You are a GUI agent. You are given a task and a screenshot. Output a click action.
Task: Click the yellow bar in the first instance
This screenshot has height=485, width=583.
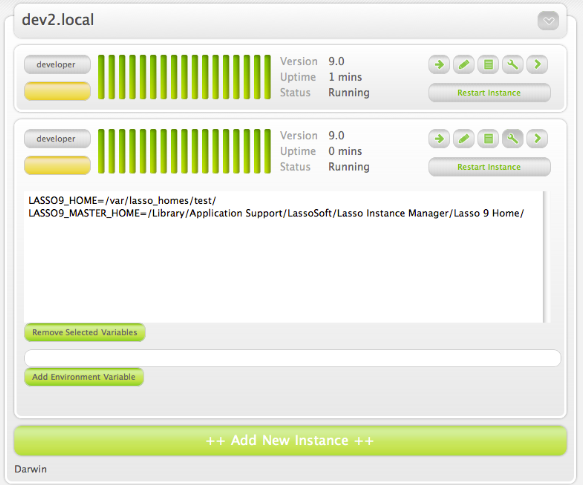57,91
